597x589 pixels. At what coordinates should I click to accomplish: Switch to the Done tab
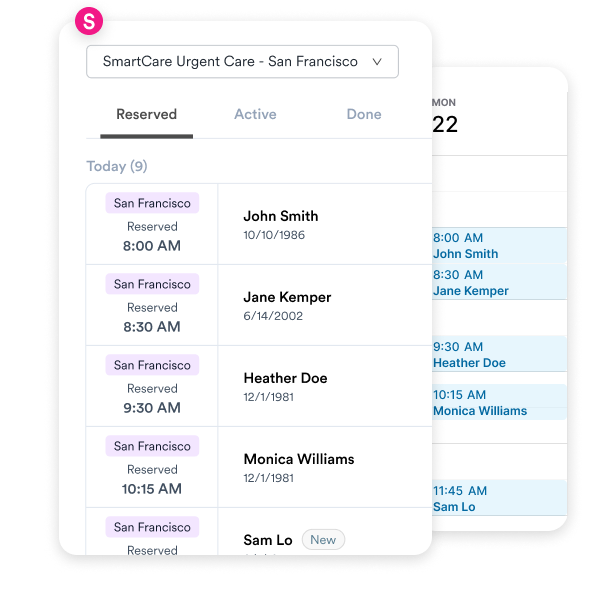(x=364, y=115)
